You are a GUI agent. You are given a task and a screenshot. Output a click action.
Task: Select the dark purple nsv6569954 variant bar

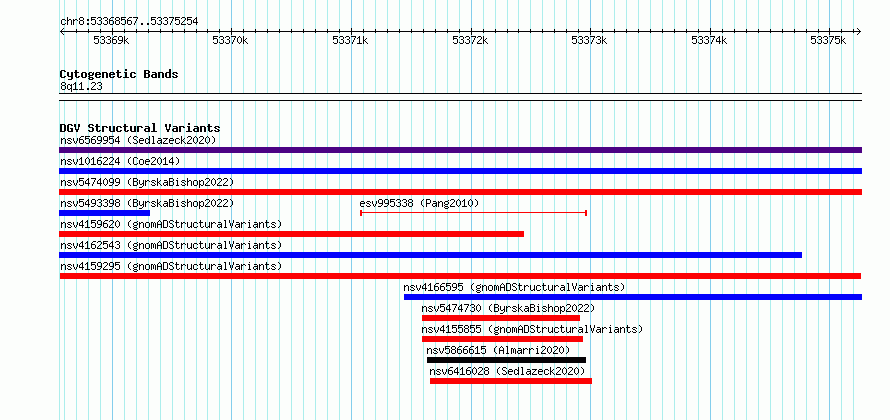click(x=460, y=150)
